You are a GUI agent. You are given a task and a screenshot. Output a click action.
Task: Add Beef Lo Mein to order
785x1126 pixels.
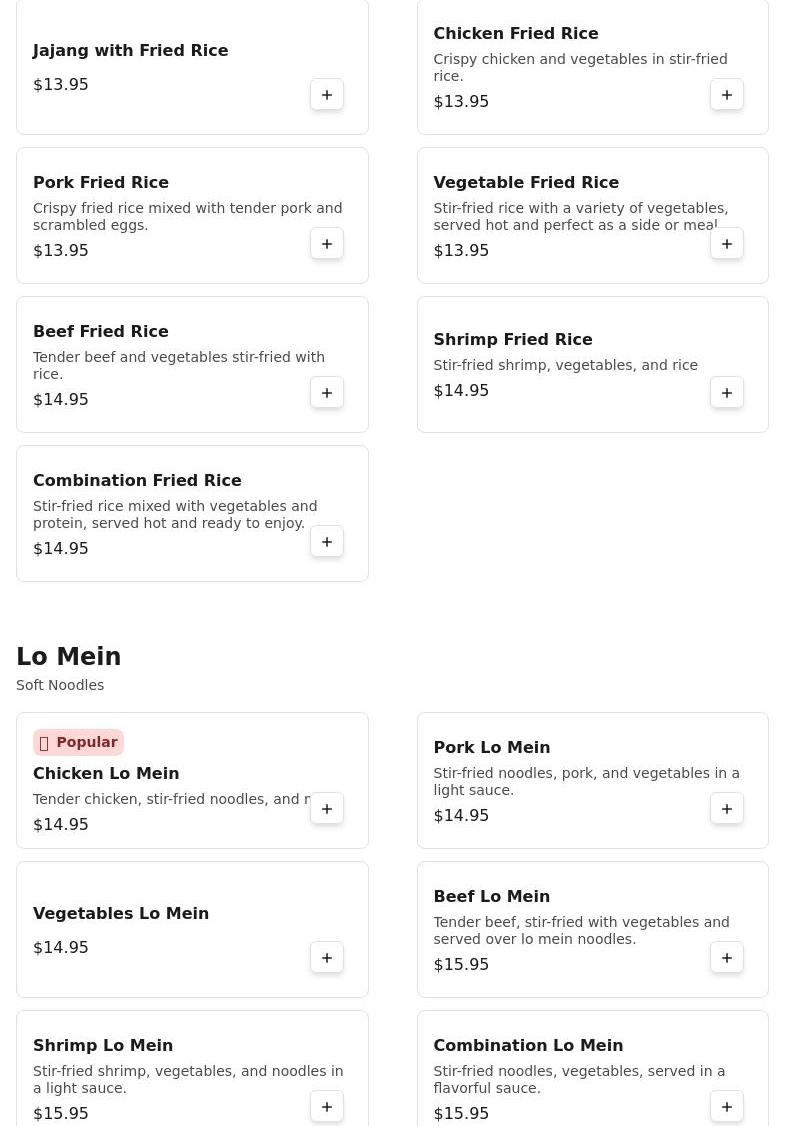click(x=727, y=958)
